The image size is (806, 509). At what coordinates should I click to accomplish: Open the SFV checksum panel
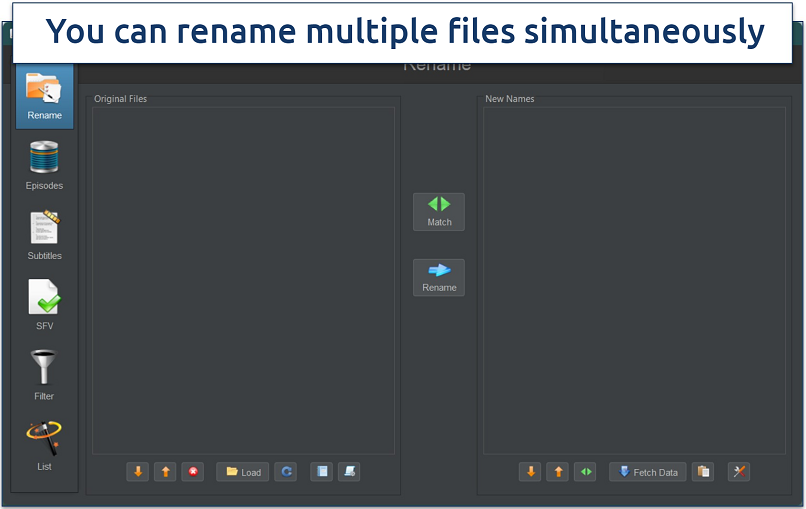44,305
